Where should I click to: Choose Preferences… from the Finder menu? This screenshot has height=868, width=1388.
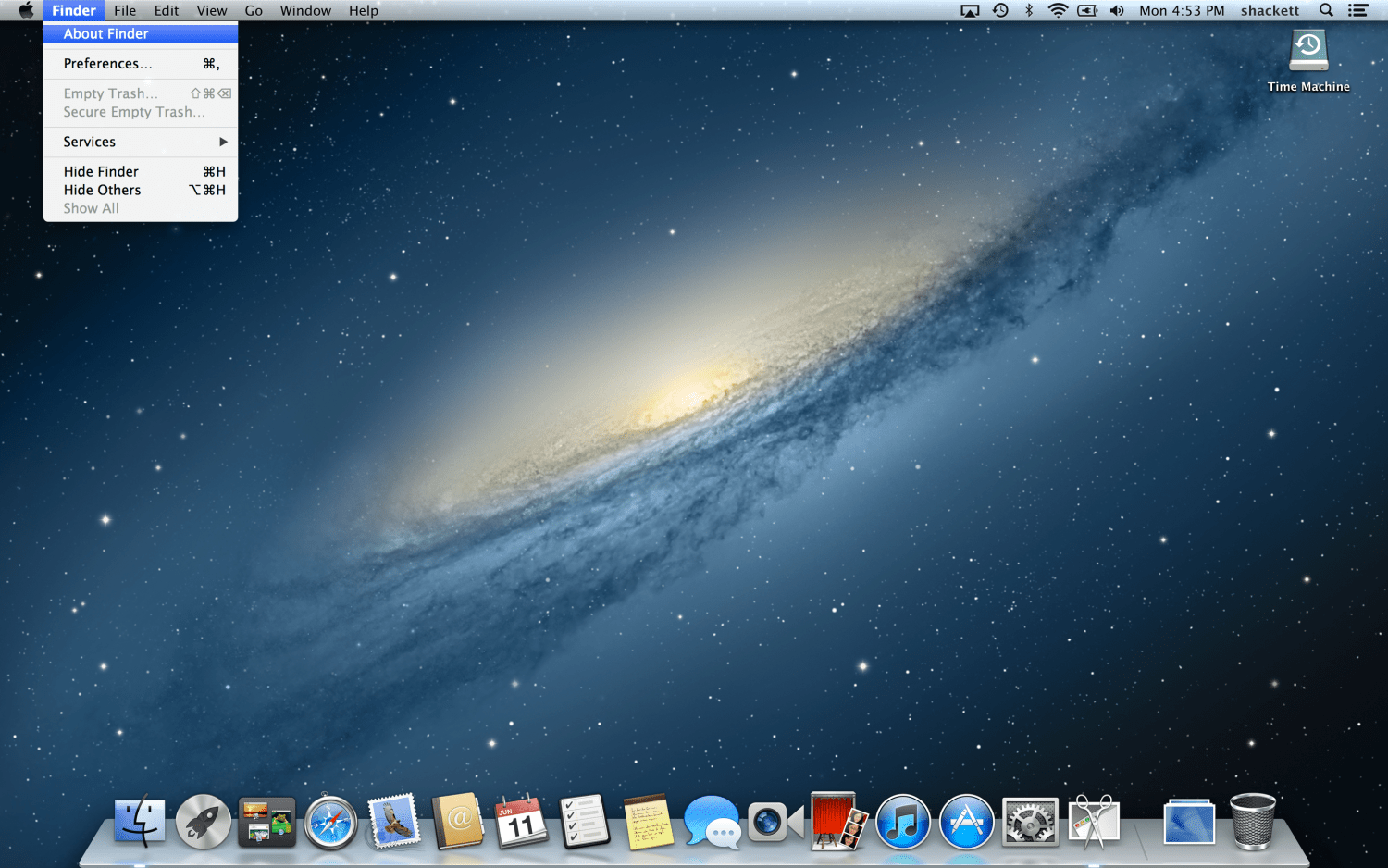tap(141, 64)
